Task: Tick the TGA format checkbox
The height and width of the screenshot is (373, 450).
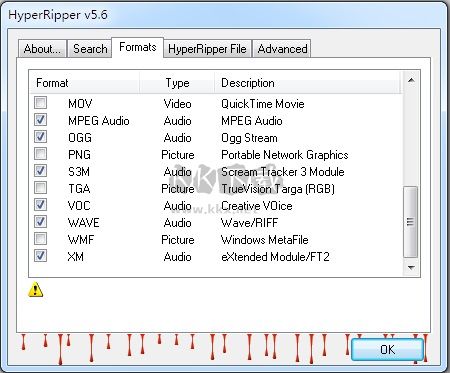Action: click(40, 188)
